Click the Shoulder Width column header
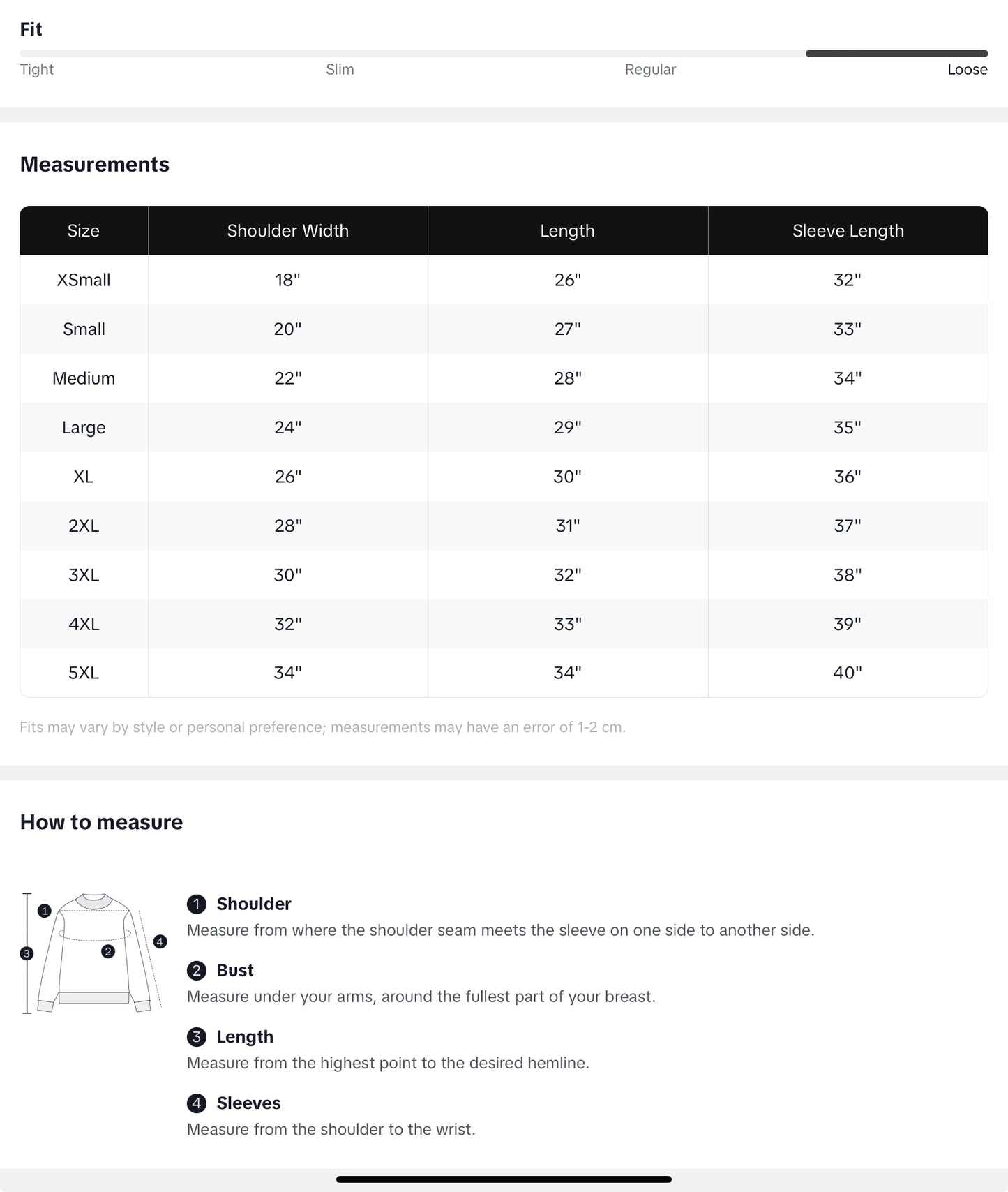This screenshot has height=1192, width=1008. (x=287, y=231)
